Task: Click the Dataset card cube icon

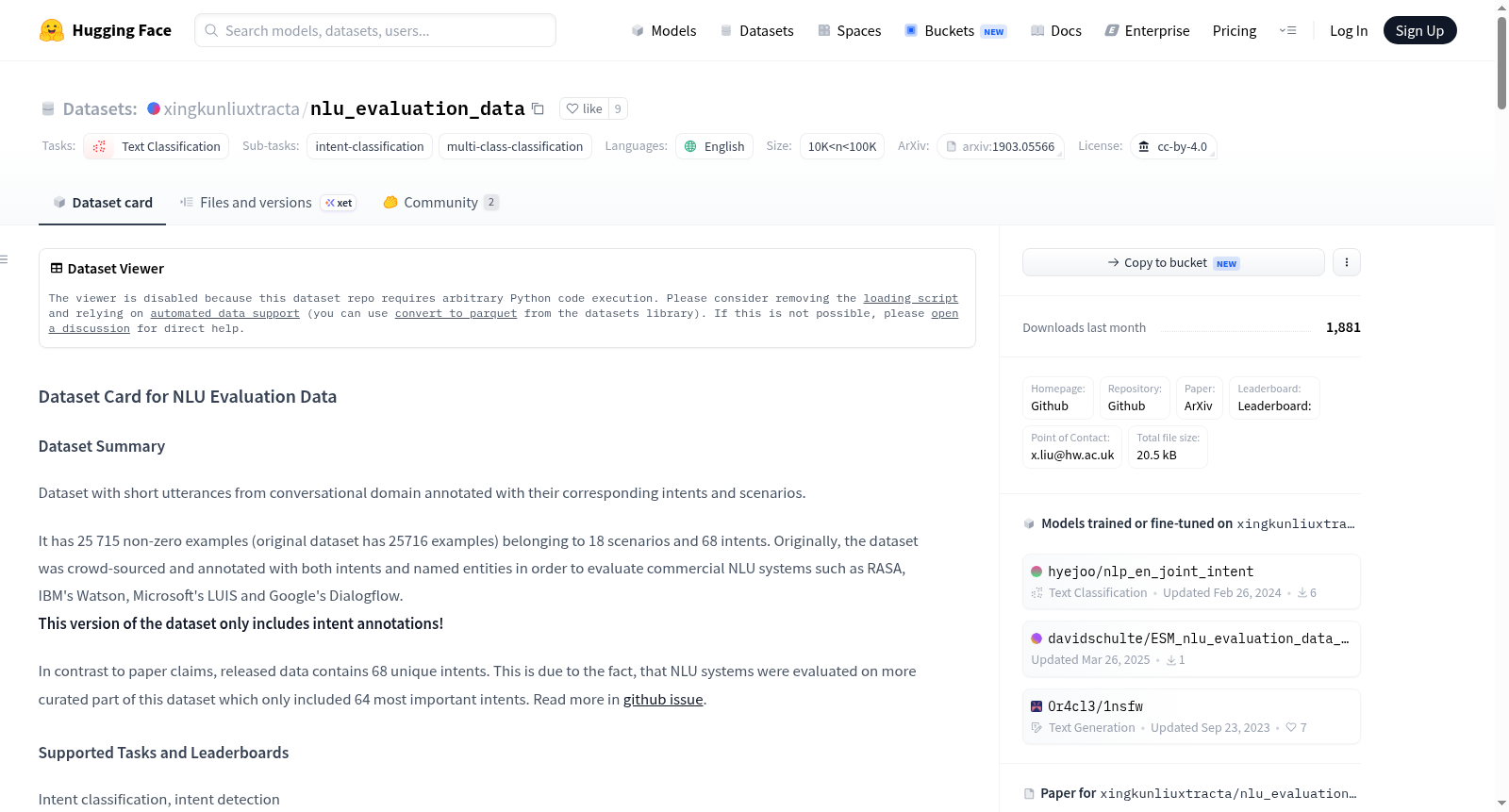Action: (x=59, y=202)
